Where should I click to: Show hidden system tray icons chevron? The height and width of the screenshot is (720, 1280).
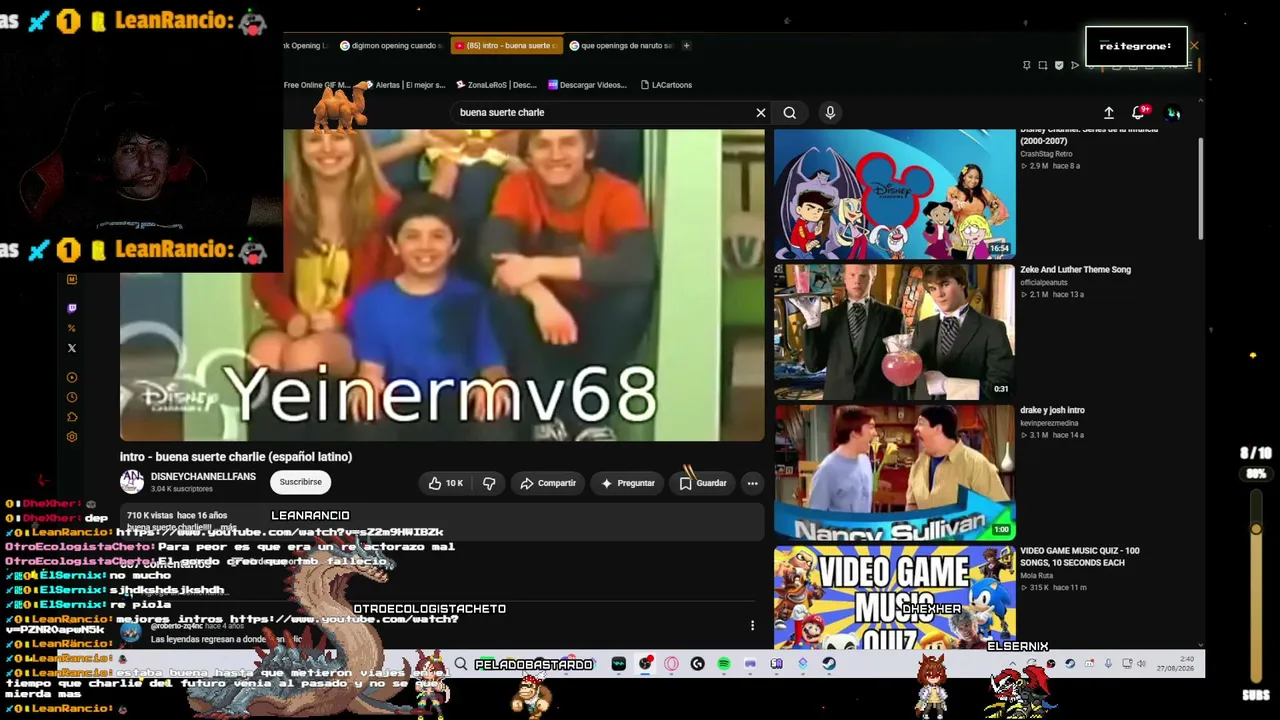point(1012,664)
